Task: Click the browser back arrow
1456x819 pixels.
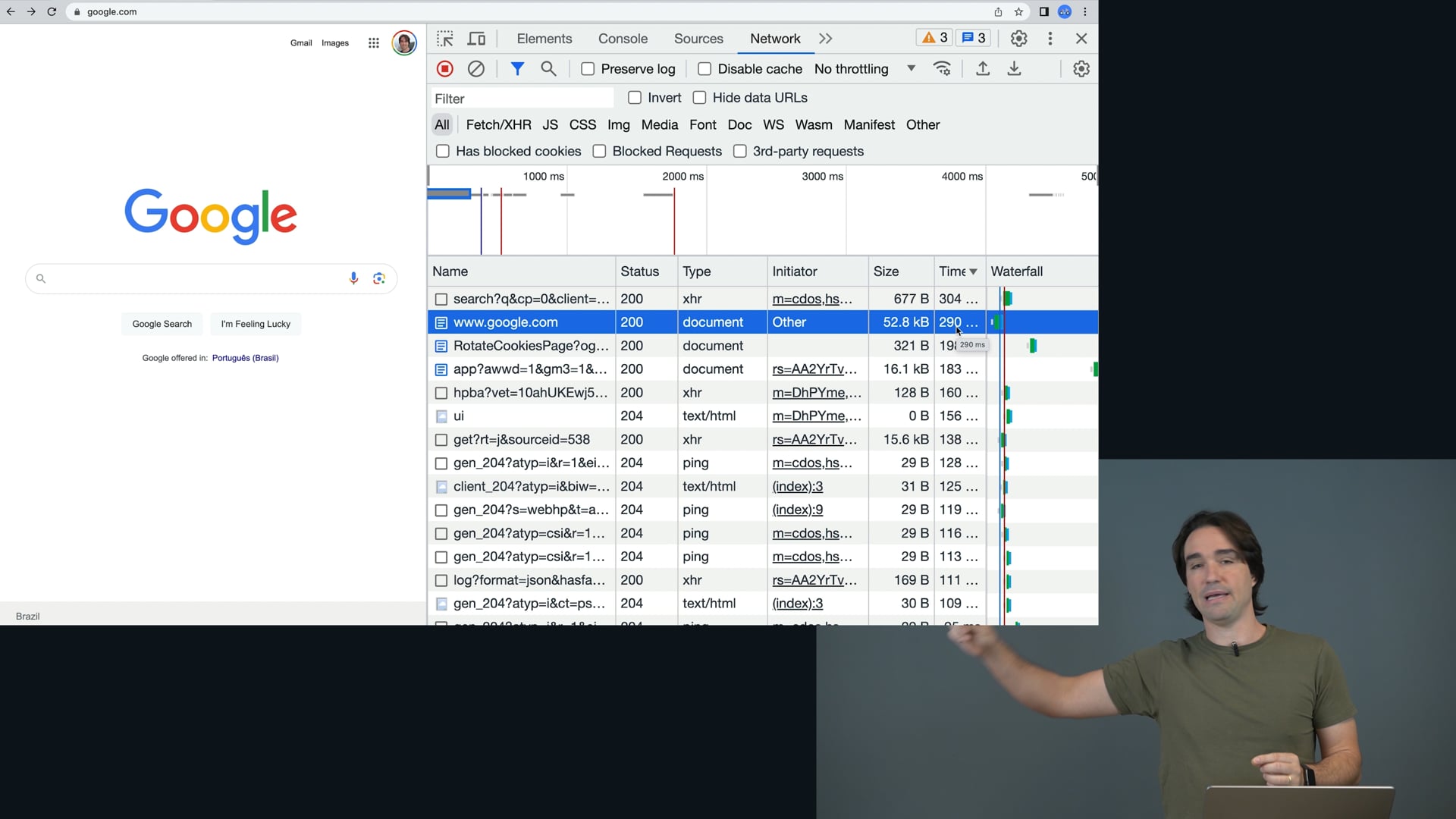Action: click(11, 12)
